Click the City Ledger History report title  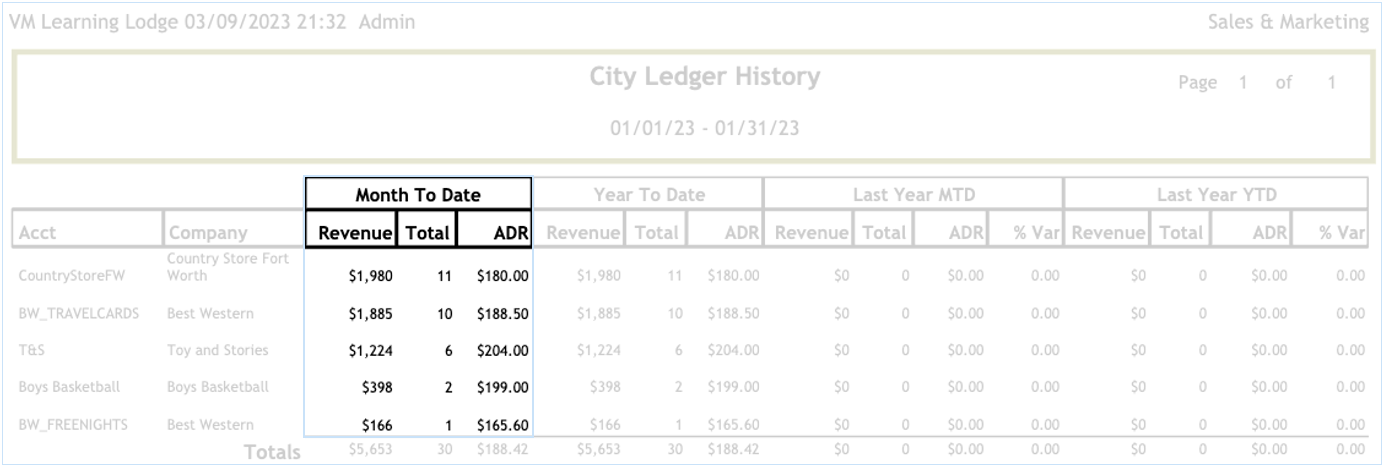704,77
